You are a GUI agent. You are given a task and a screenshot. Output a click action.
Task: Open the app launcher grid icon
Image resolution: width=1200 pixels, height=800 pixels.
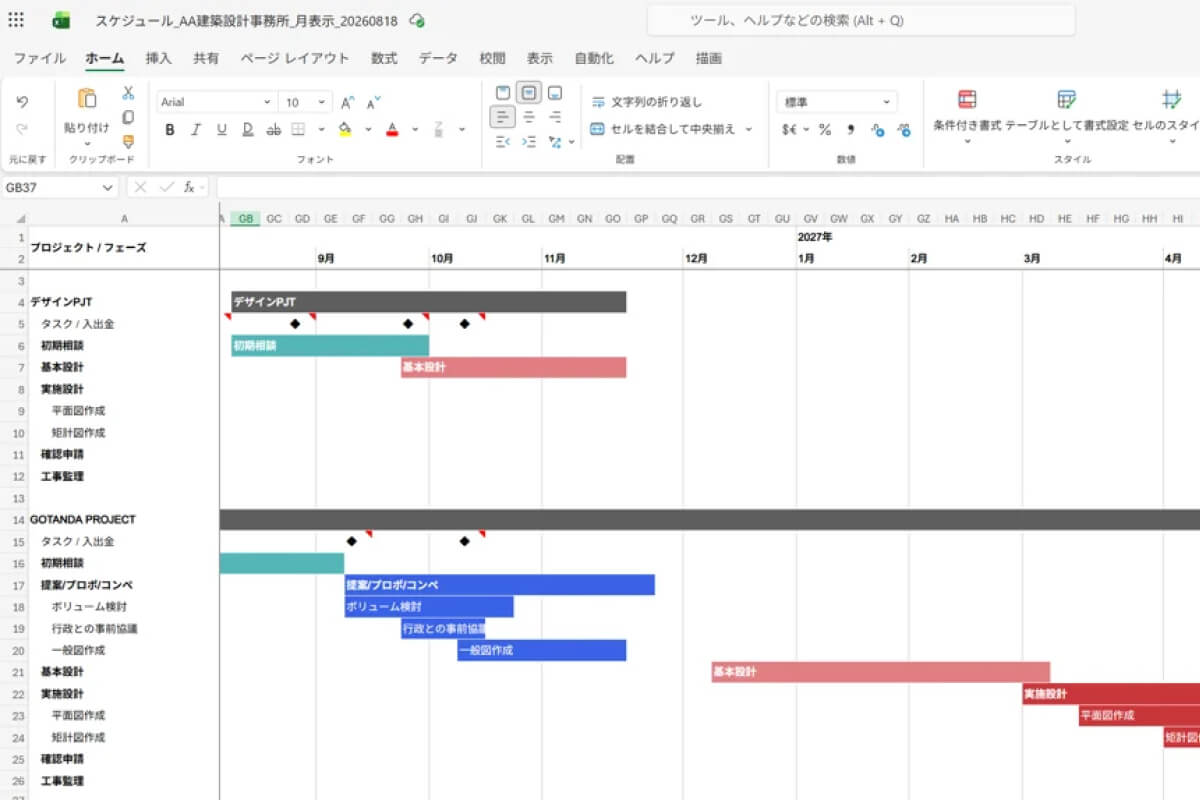[x=17, y=20]
